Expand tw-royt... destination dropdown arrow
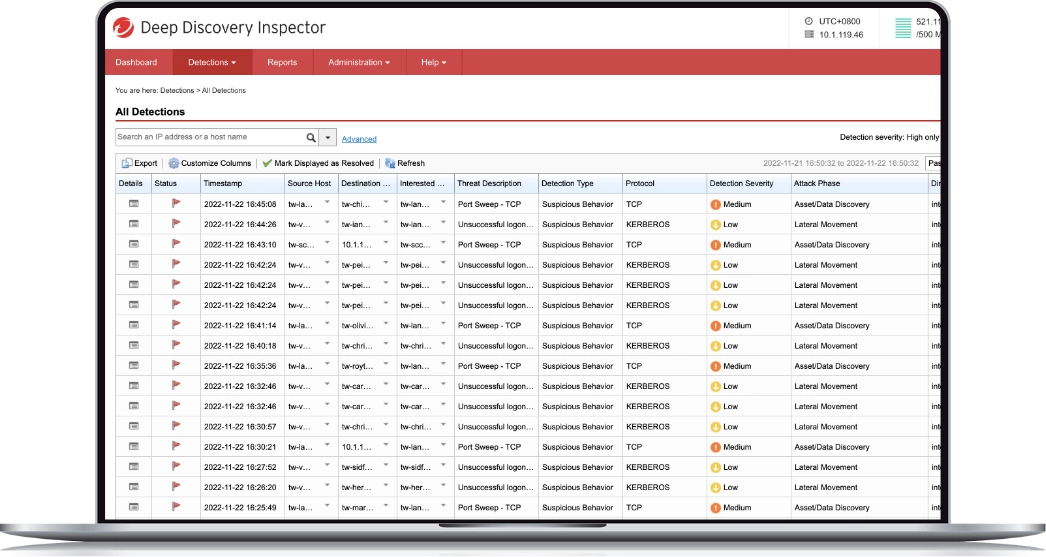1046x557 pixels. (x=386, y=364)
